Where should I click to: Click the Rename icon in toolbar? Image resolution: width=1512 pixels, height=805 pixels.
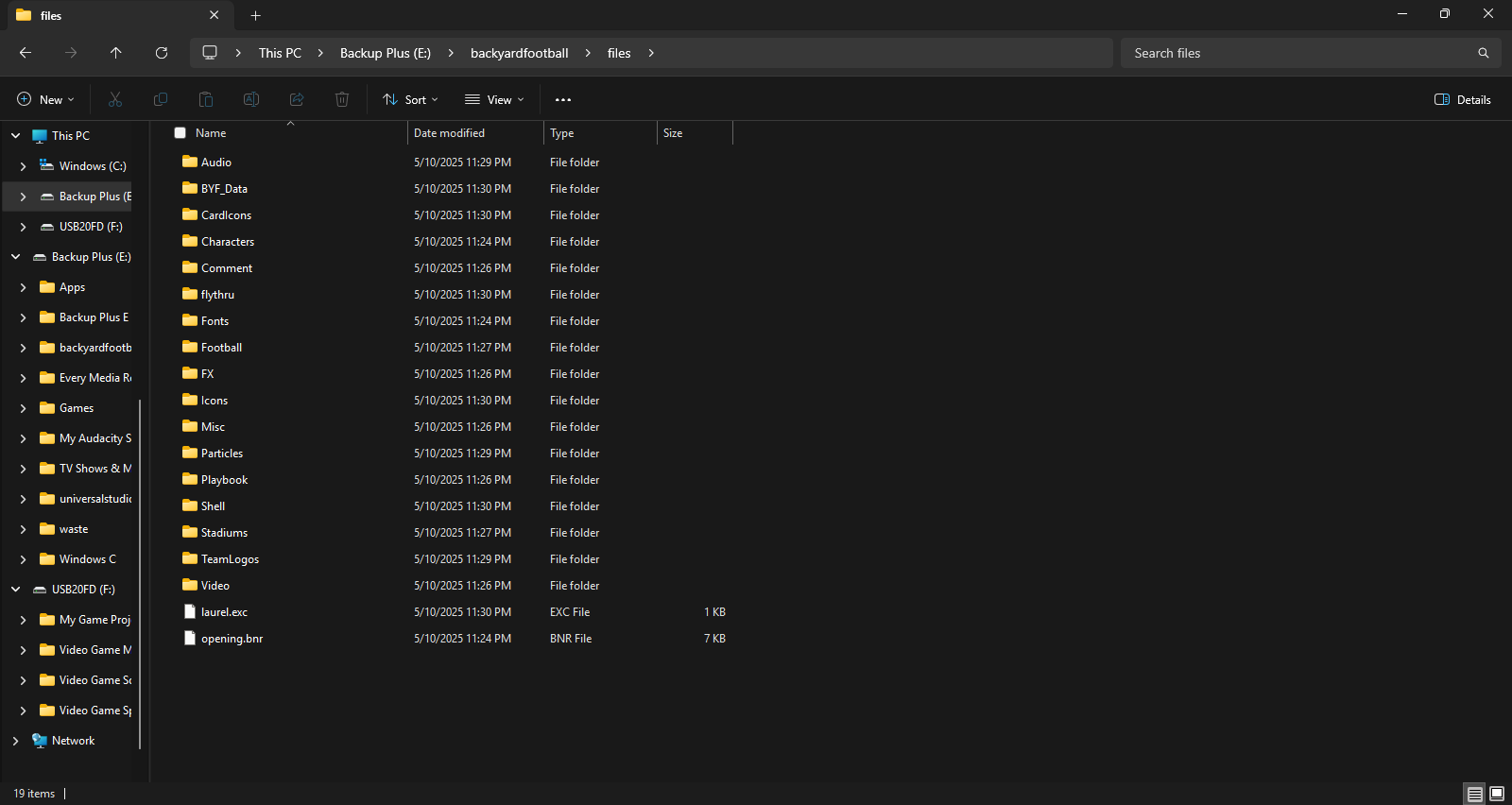tap(251, 99)
